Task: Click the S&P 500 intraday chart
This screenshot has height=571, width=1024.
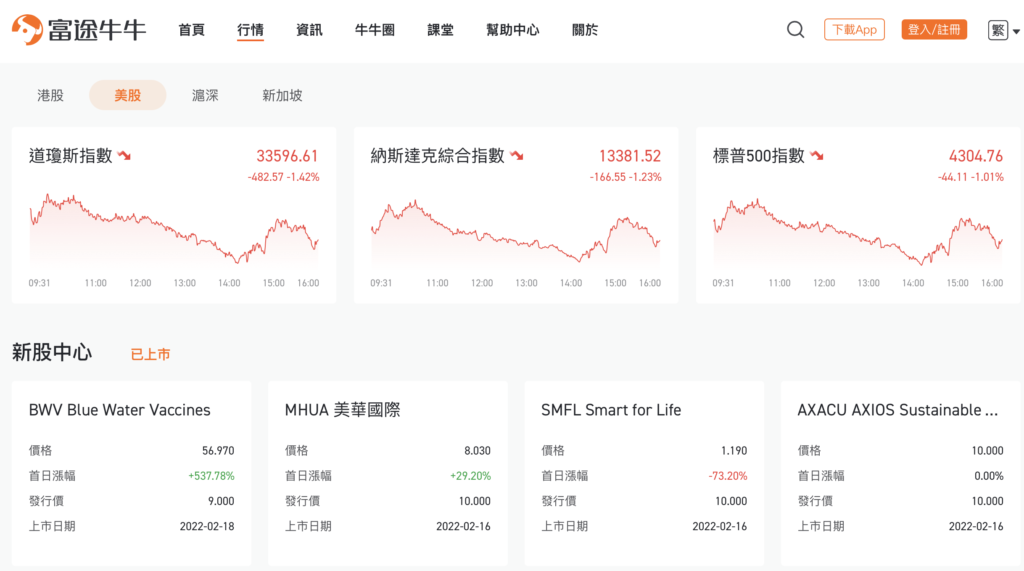Action: (x=858, y=233)
